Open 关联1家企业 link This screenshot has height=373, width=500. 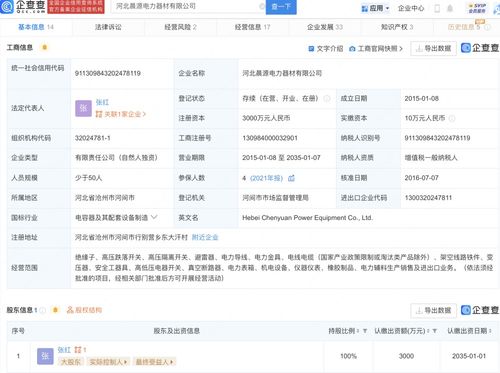click(121, 114)
